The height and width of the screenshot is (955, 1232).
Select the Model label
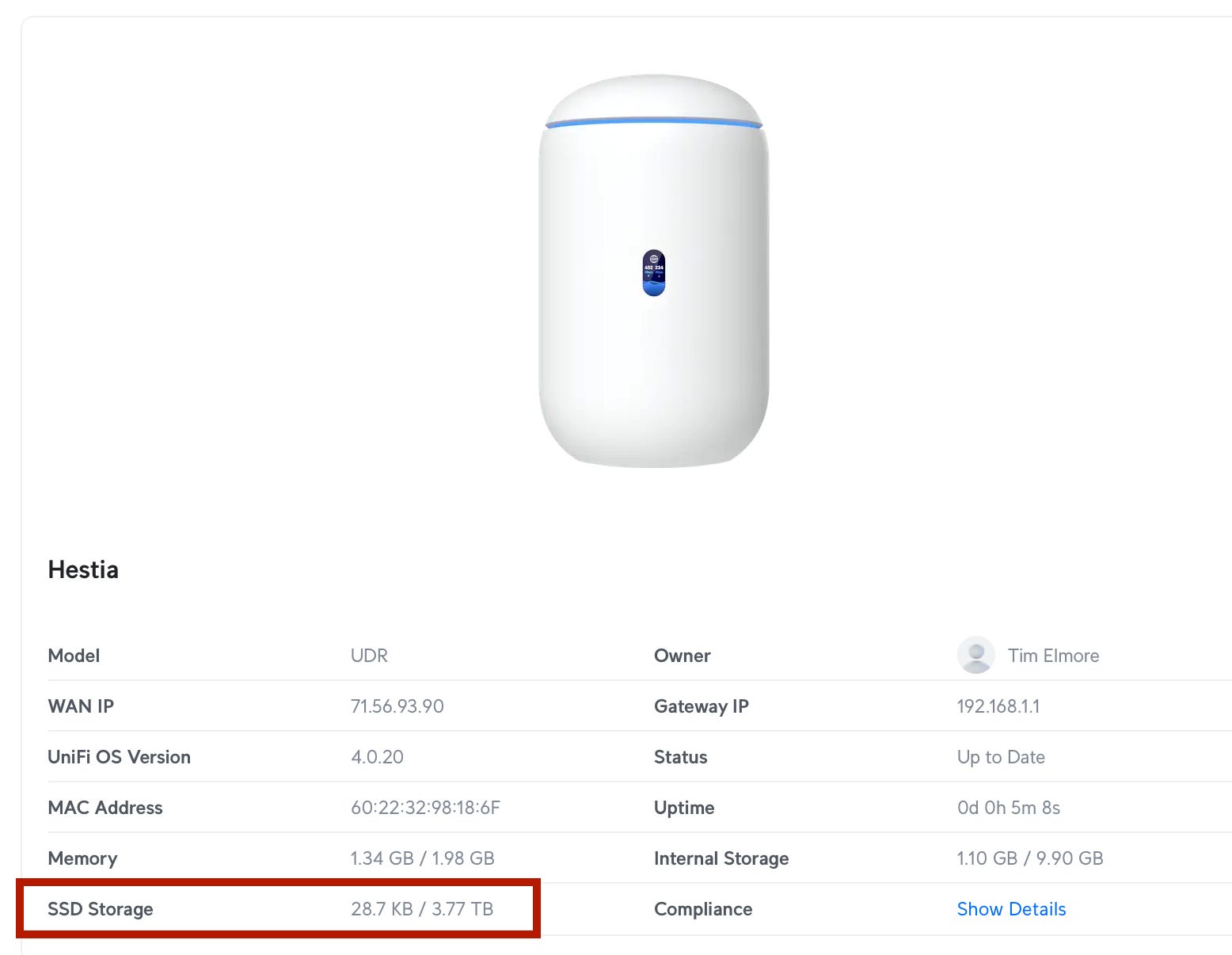73,655
